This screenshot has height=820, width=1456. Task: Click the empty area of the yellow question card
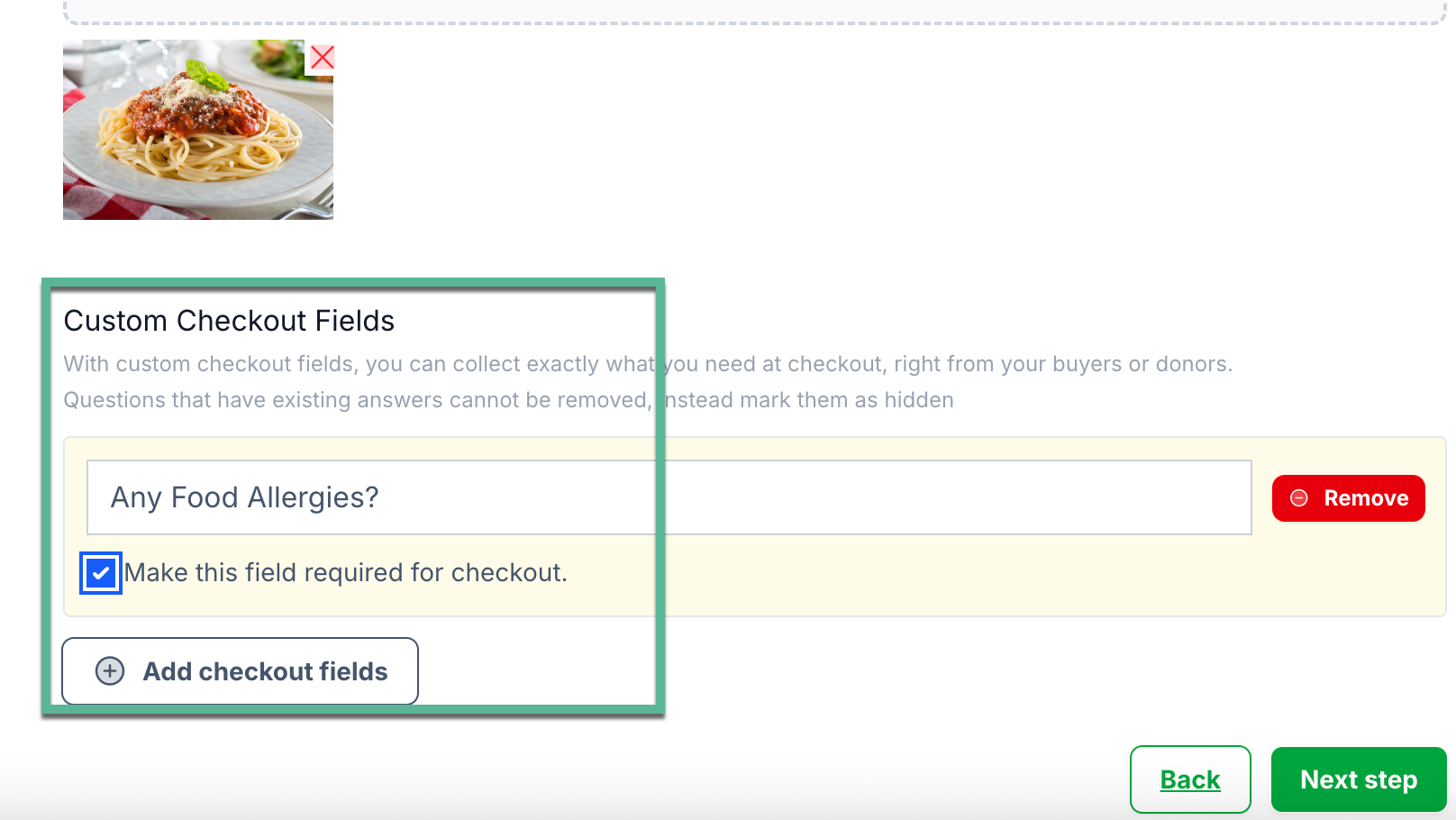tap(991, 575)
